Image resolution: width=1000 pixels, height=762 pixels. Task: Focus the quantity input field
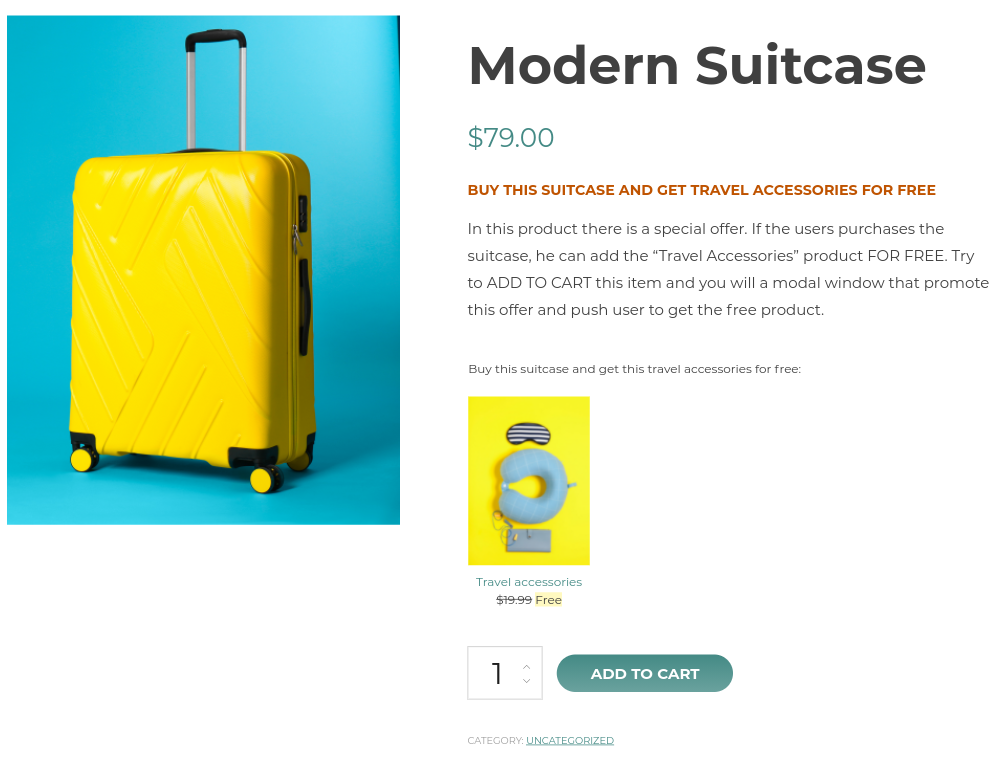click(x=496, y=673)
